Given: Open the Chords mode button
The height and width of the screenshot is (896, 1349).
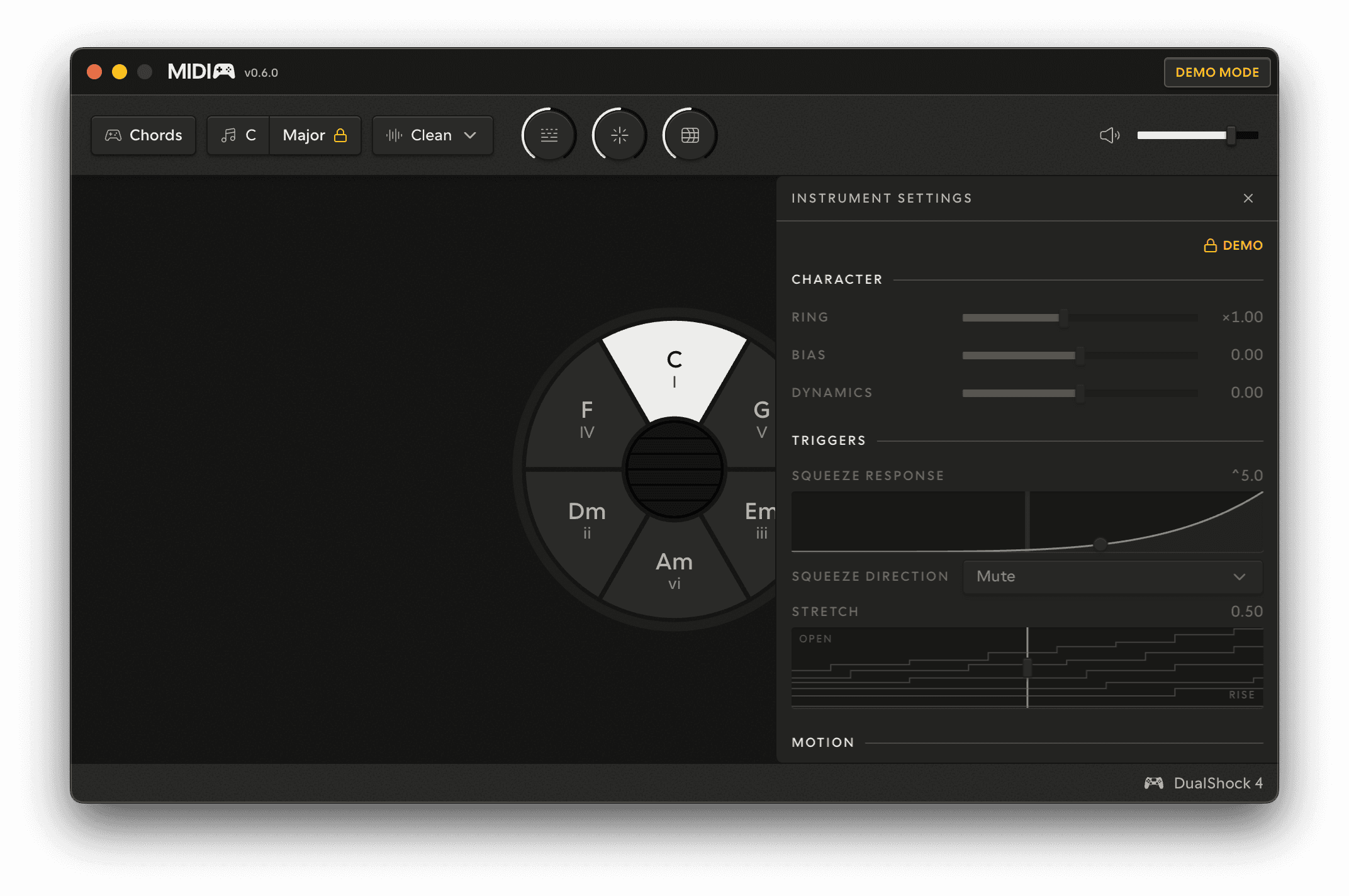Looking at the screenshot, I should pyautogui.click(x=143, y=135).
